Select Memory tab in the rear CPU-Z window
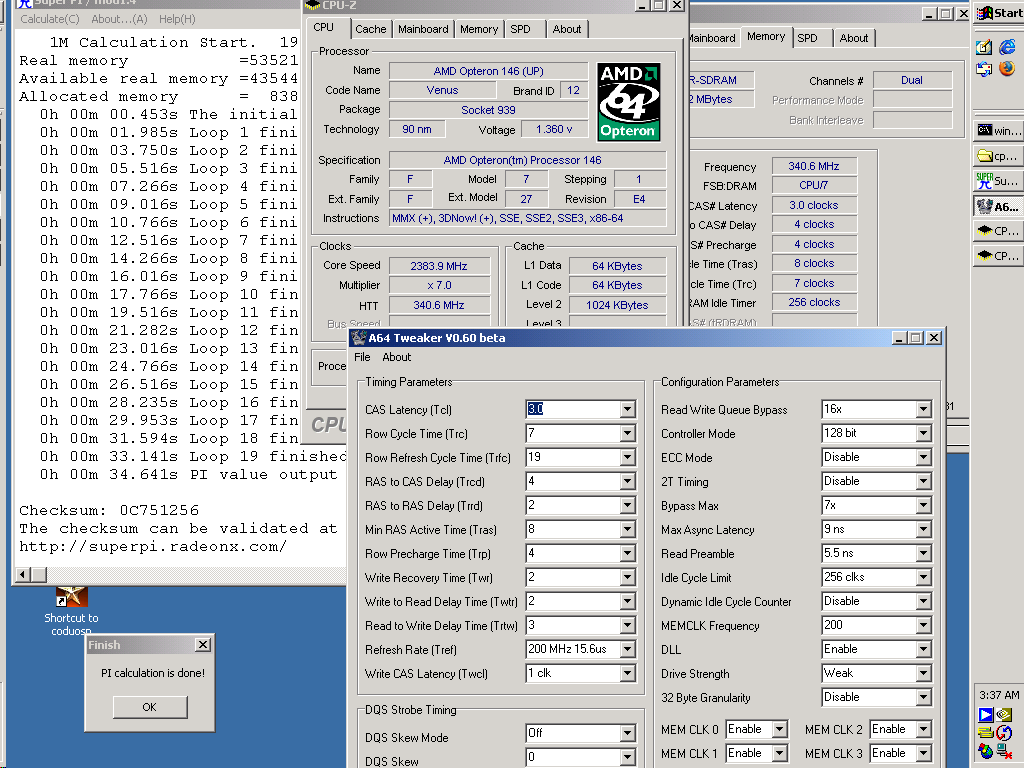 tap(766, 37)
